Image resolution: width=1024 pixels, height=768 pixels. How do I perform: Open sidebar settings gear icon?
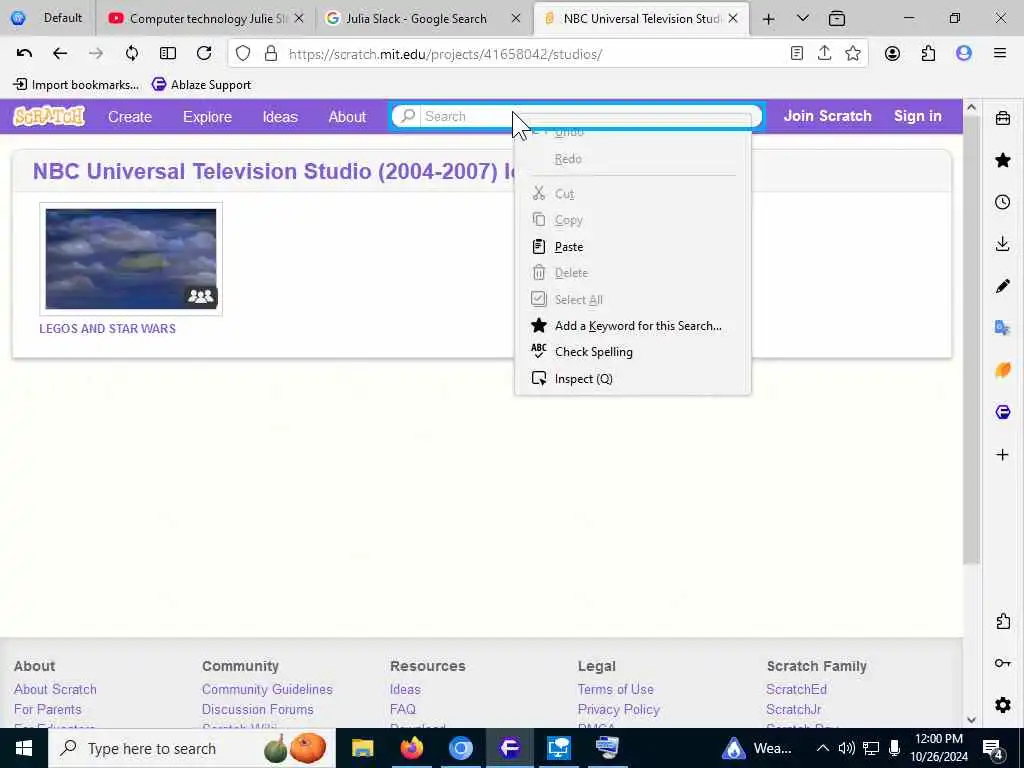(x=1003, y=705)
